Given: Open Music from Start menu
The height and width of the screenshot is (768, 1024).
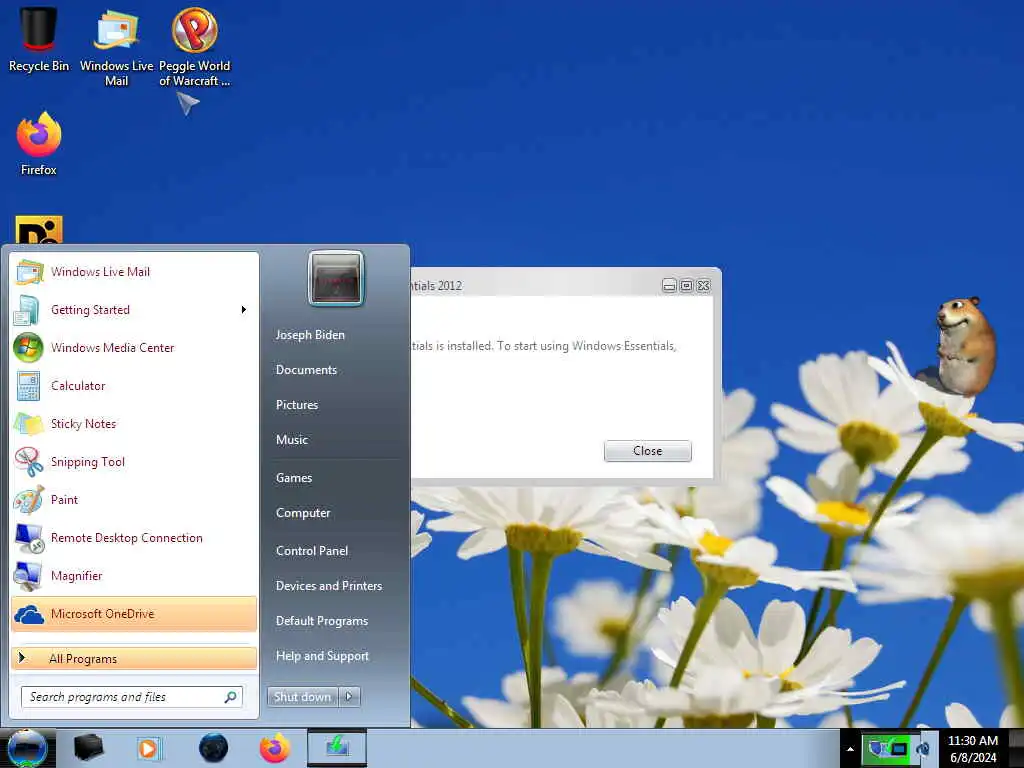Looking at the screenshot, I should [x=292, y=440].
